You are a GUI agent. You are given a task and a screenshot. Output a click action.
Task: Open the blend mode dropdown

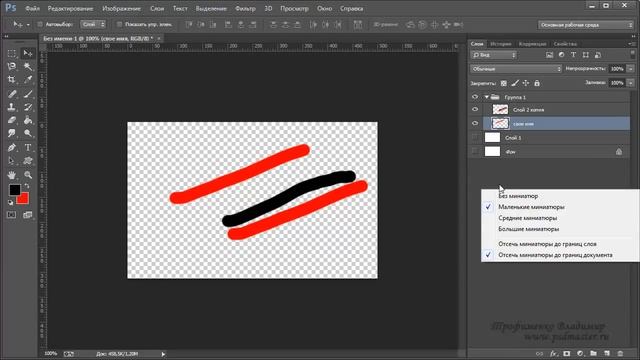(516, 69)
